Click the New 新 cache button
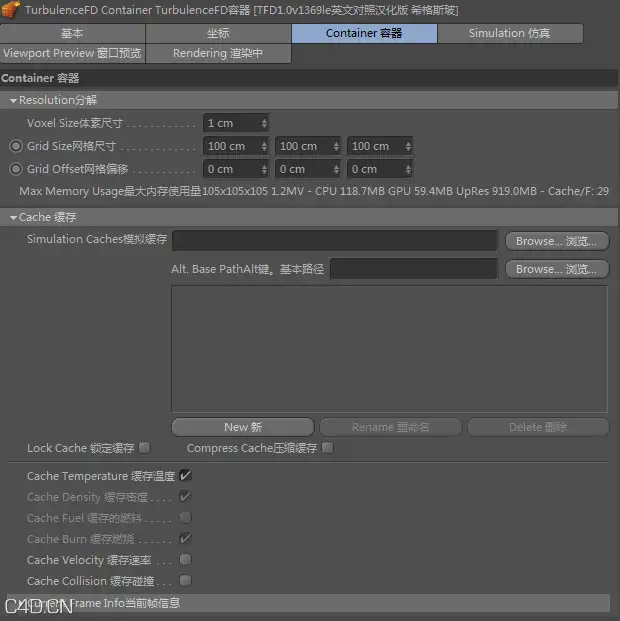This screenshot has width=620, height=621. [x=243, y=427]
